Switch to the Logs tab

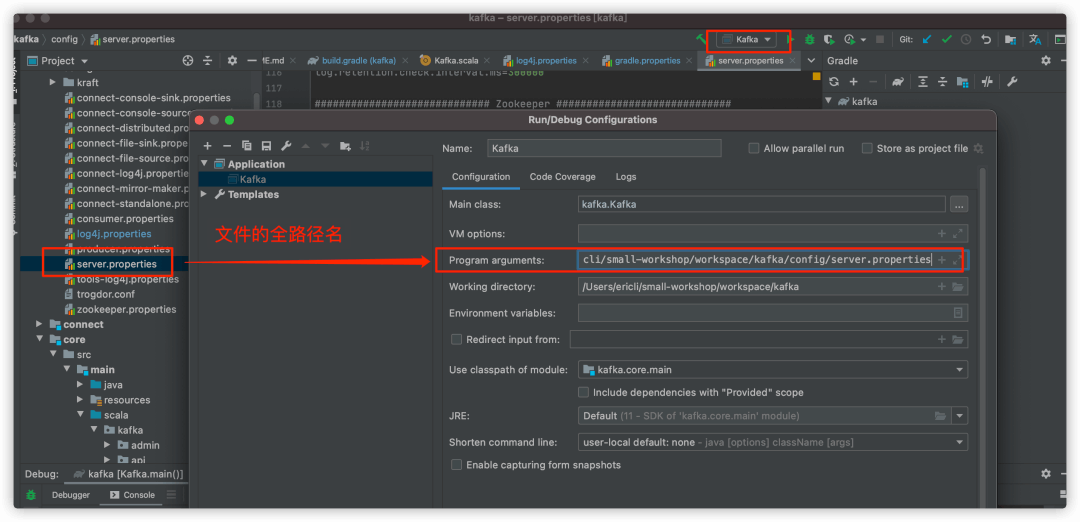point(626,177)
